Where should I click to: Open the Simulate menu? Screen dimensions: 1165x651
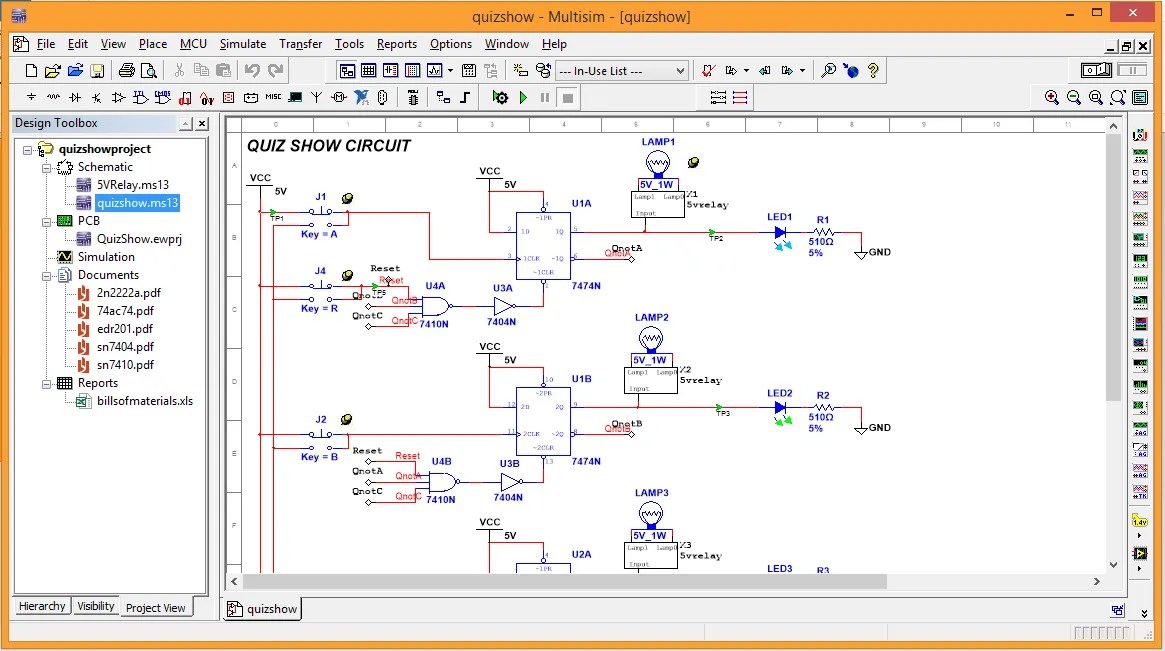pos(243,44)
